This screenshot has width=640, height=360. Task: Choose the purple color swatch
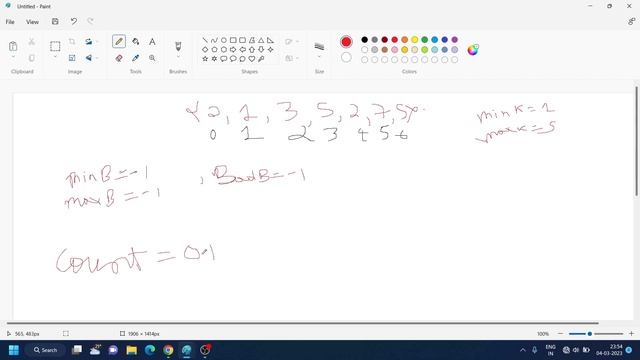tap(455, 40)
